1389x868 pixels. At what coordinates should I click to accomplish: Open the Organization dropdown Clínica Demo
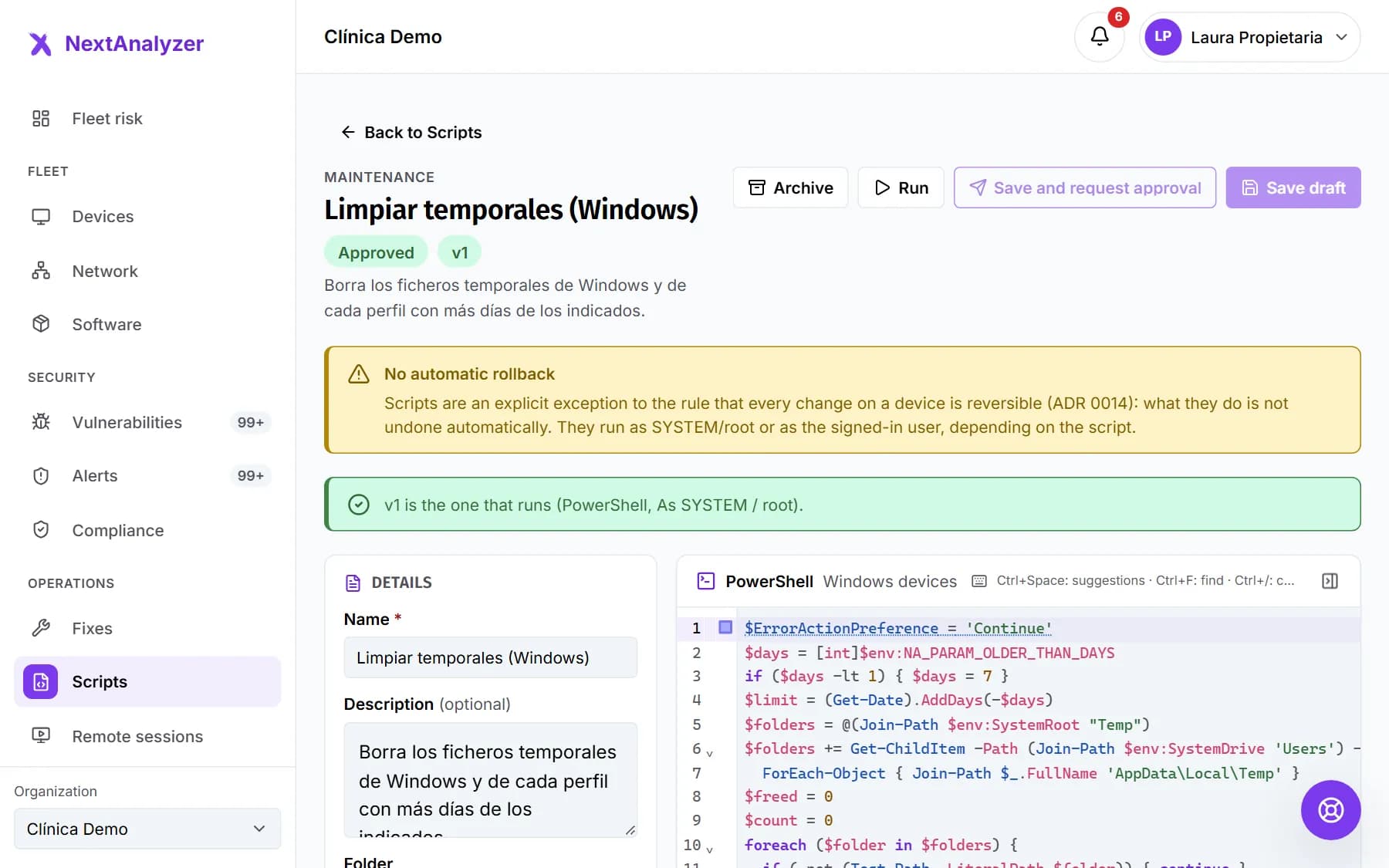click(x=147, y=829)
